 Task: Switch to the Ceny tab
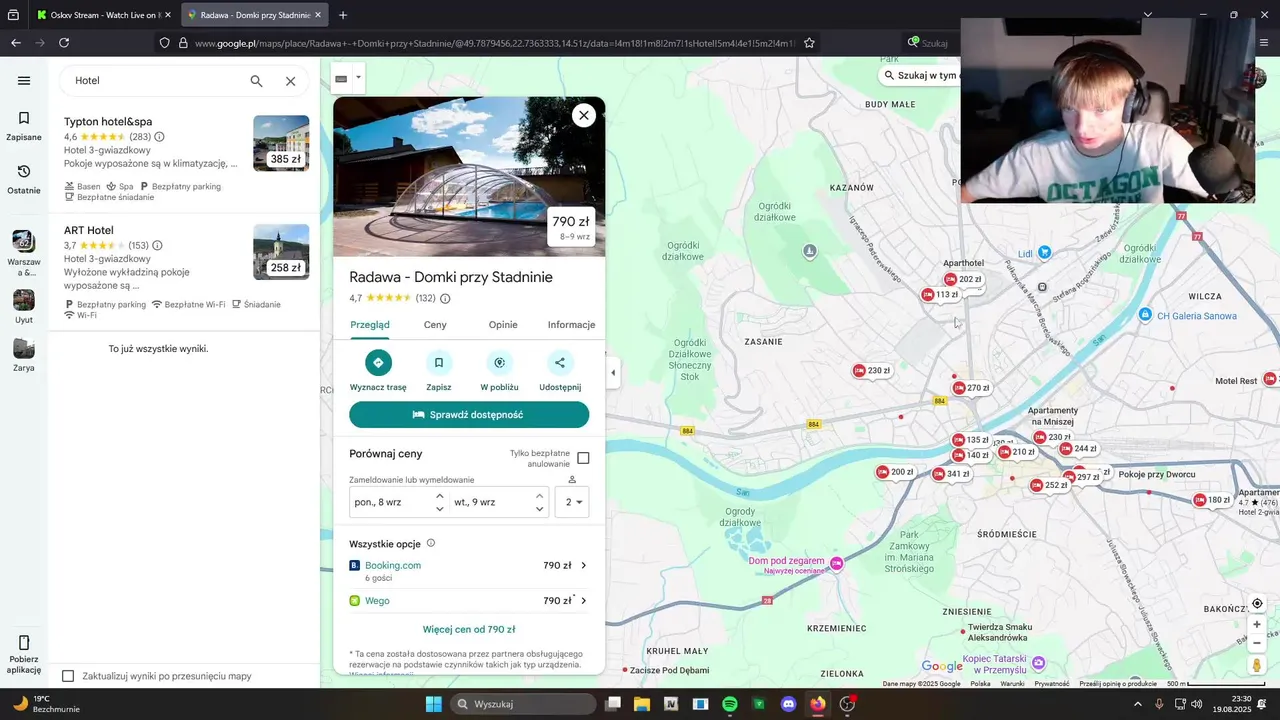tap(435, 325)
